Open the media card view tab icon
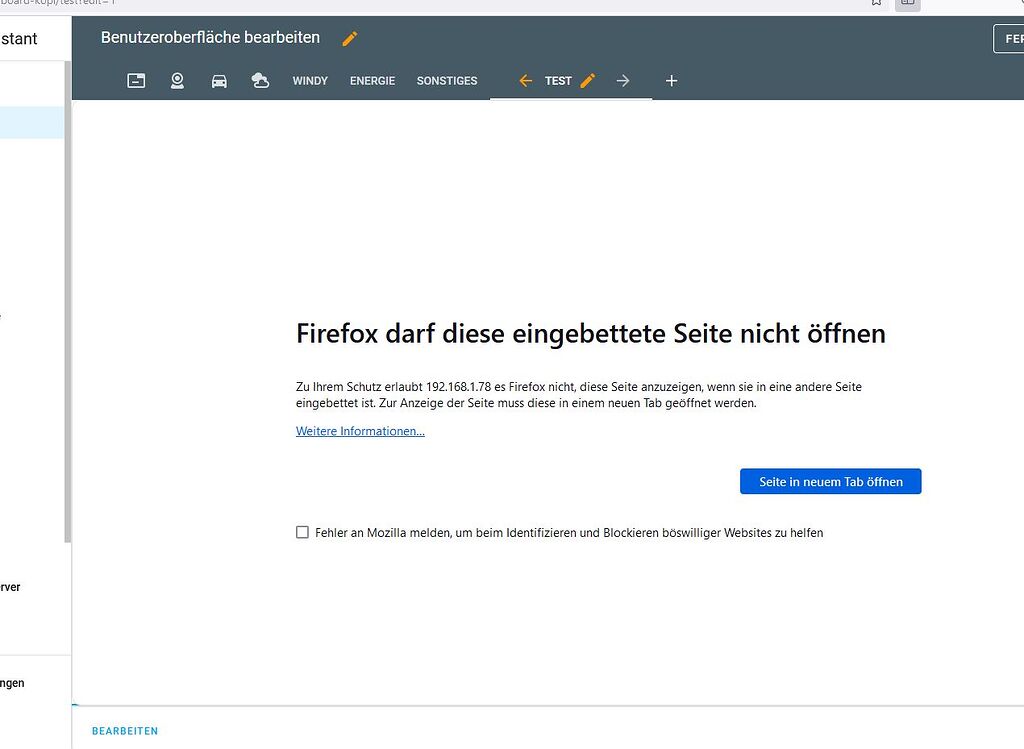Image resolution: width=1024 pixels, height=749 pixels. (136, 80)
